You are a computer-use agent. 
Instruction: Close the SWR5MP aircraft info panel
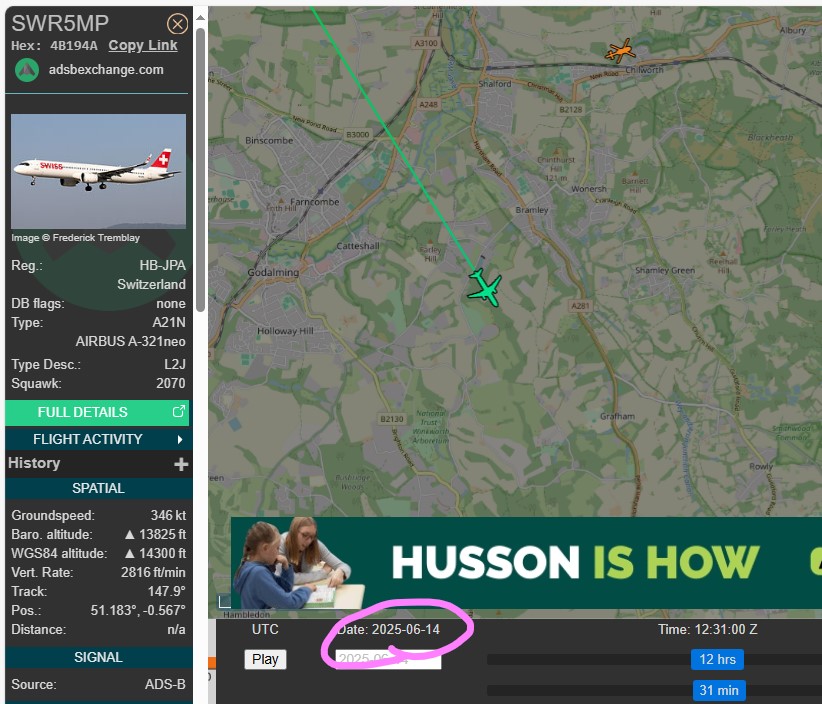177,24
